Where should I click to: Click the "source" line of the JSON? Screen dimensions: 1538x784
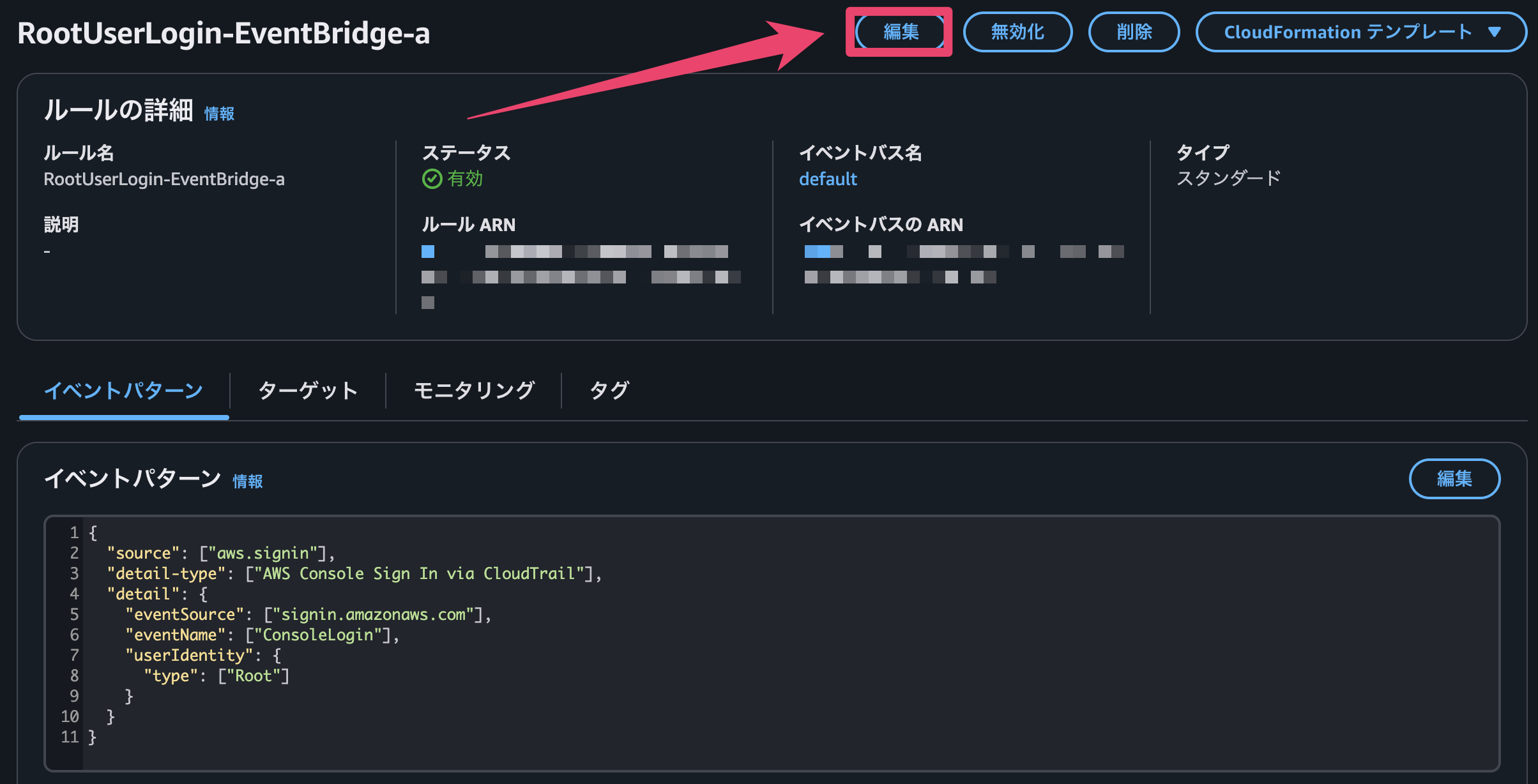221,553
